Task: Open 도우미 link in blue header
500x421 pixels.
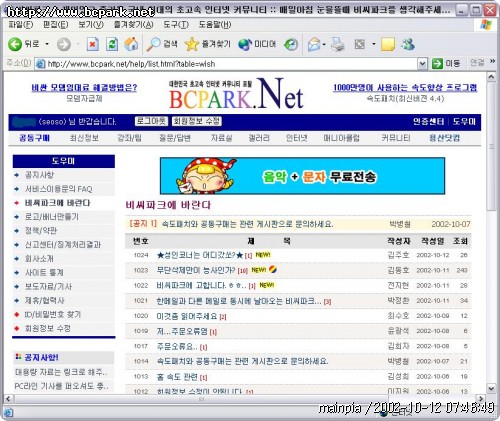Action: [464, 122]
